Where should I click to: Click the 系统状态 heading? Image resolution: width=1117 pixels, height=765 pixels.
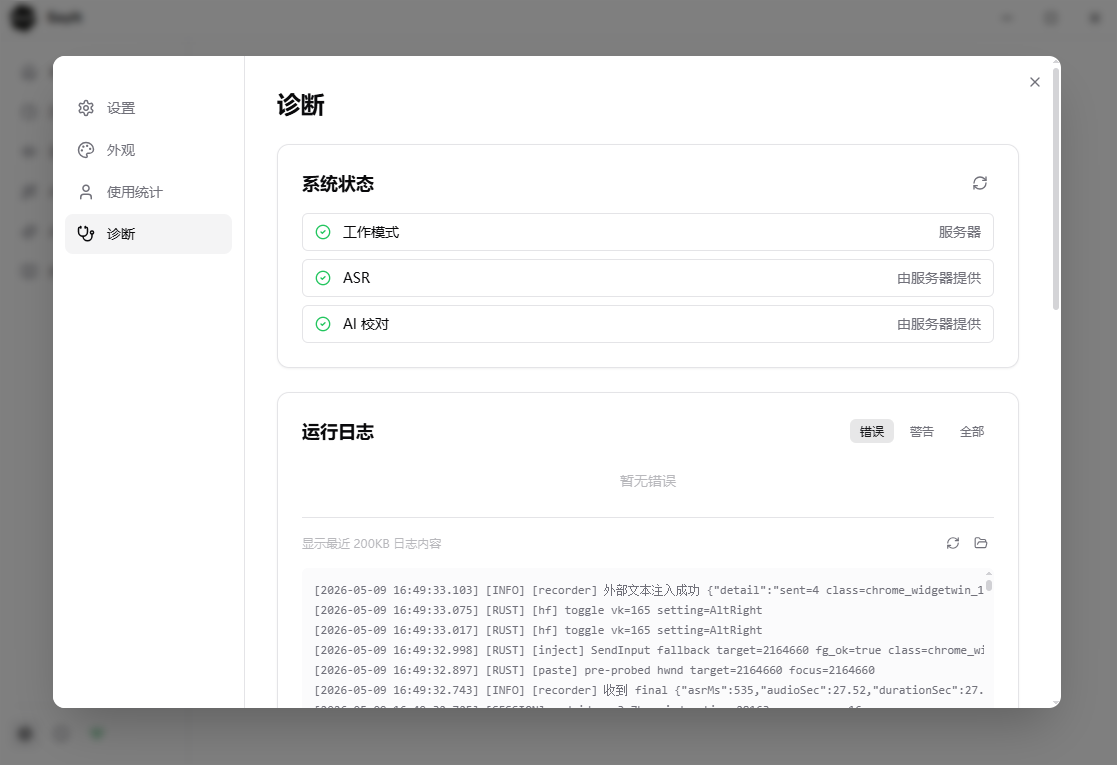pos(338,184)
